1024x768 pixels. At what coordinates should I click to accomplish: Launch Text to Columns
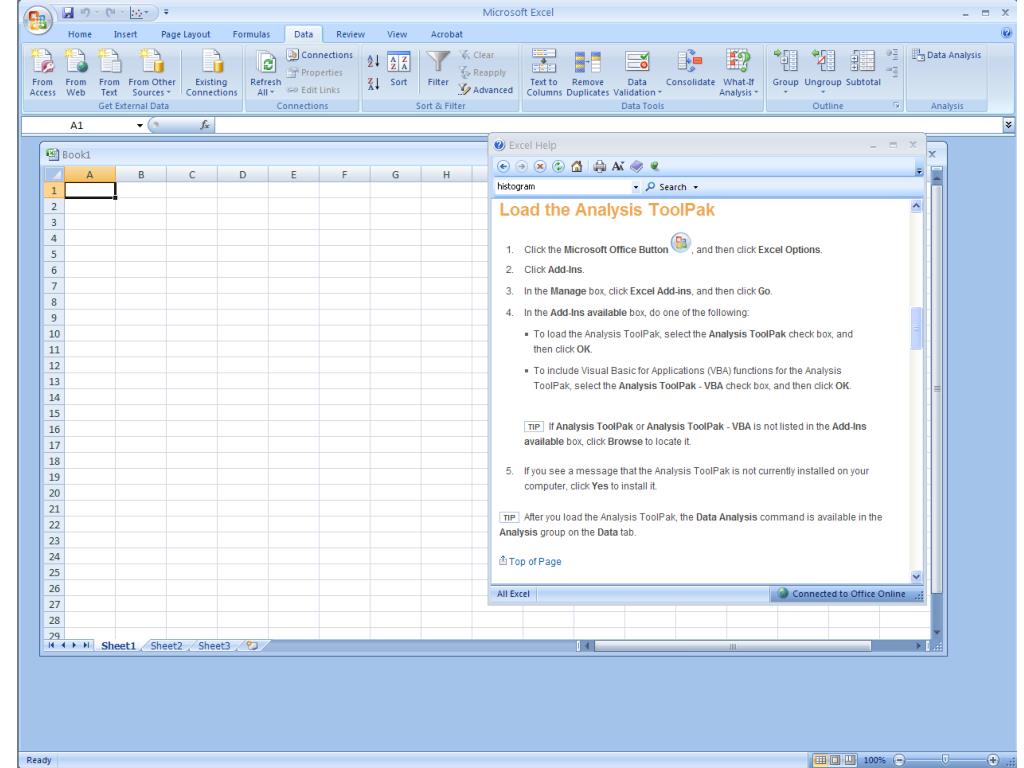[544, 72]
